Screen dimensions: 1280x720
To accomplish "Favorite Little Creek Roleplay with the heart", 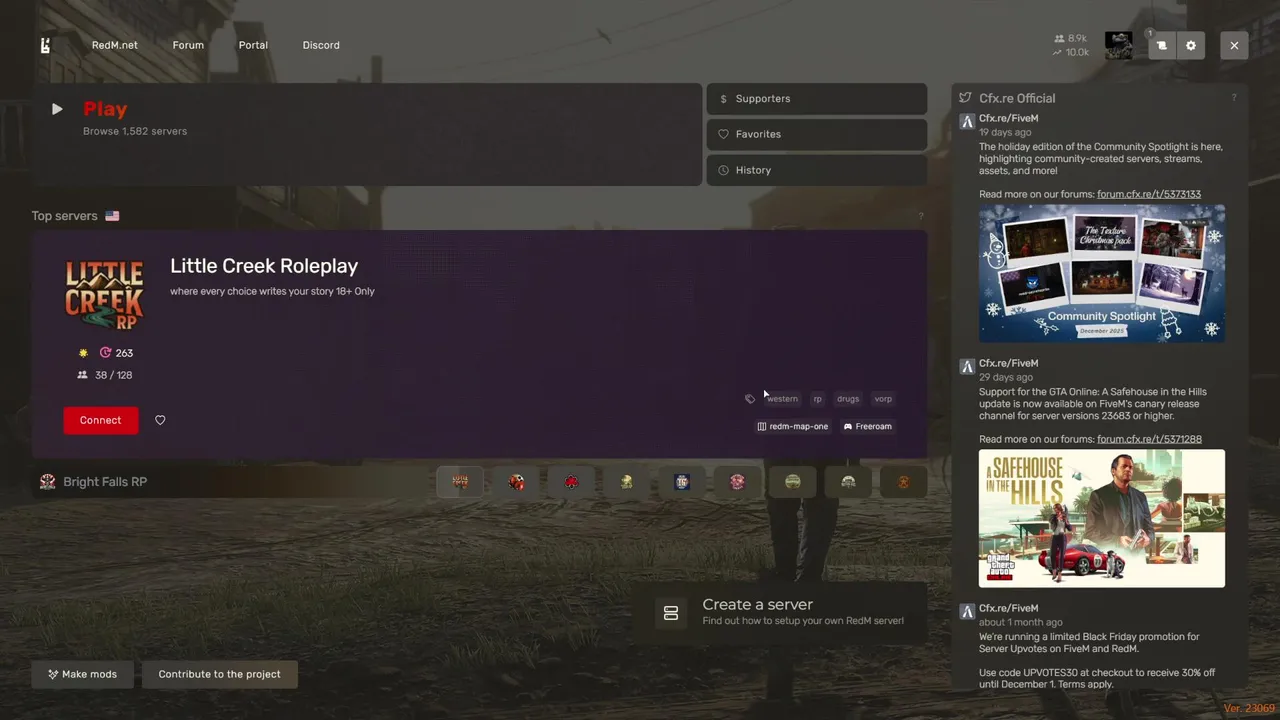I will pyautogui.click(x=160, y=420).
